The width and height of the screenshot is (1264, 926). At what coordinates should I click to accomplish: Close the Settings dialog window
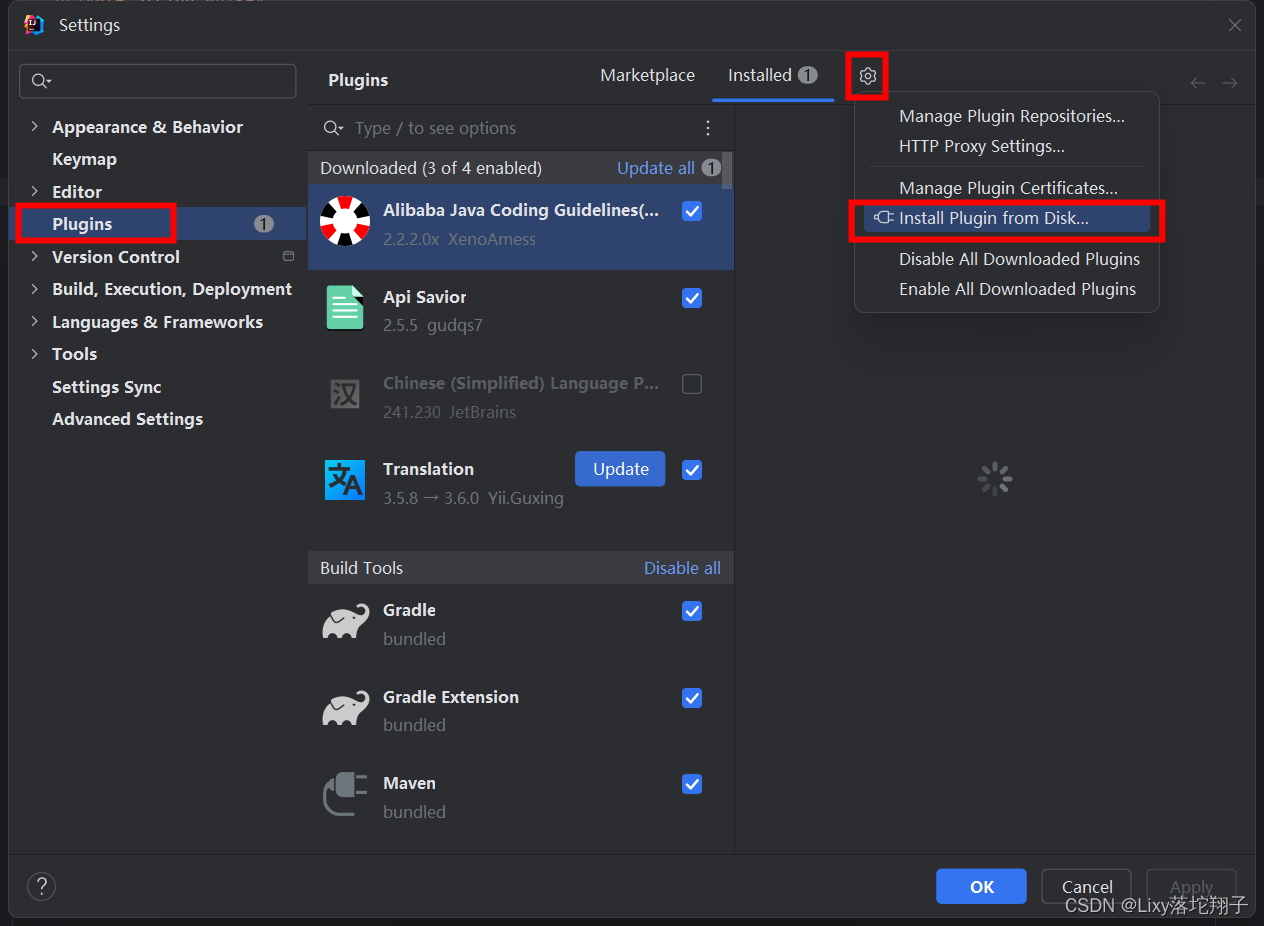(x=1235, y=25)
